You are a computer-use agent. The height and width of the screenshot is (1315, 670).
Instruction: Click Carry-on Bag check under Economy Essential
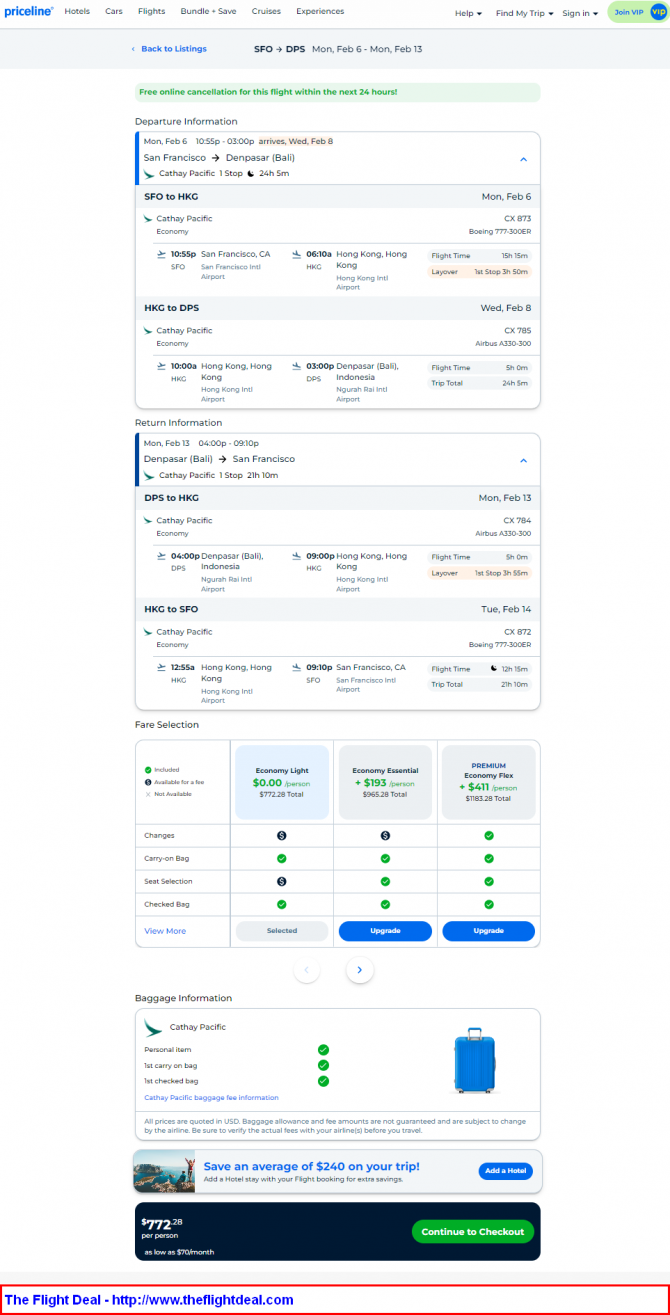point(385,858)
